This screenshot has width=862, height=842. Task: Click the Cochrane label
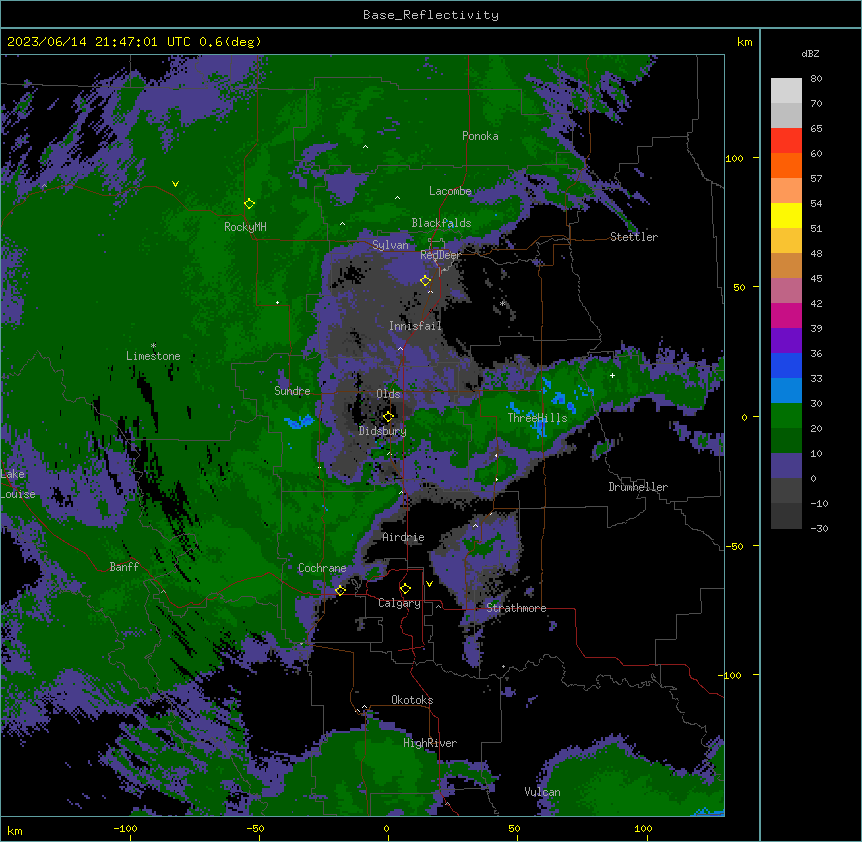[x=322, y=568]
